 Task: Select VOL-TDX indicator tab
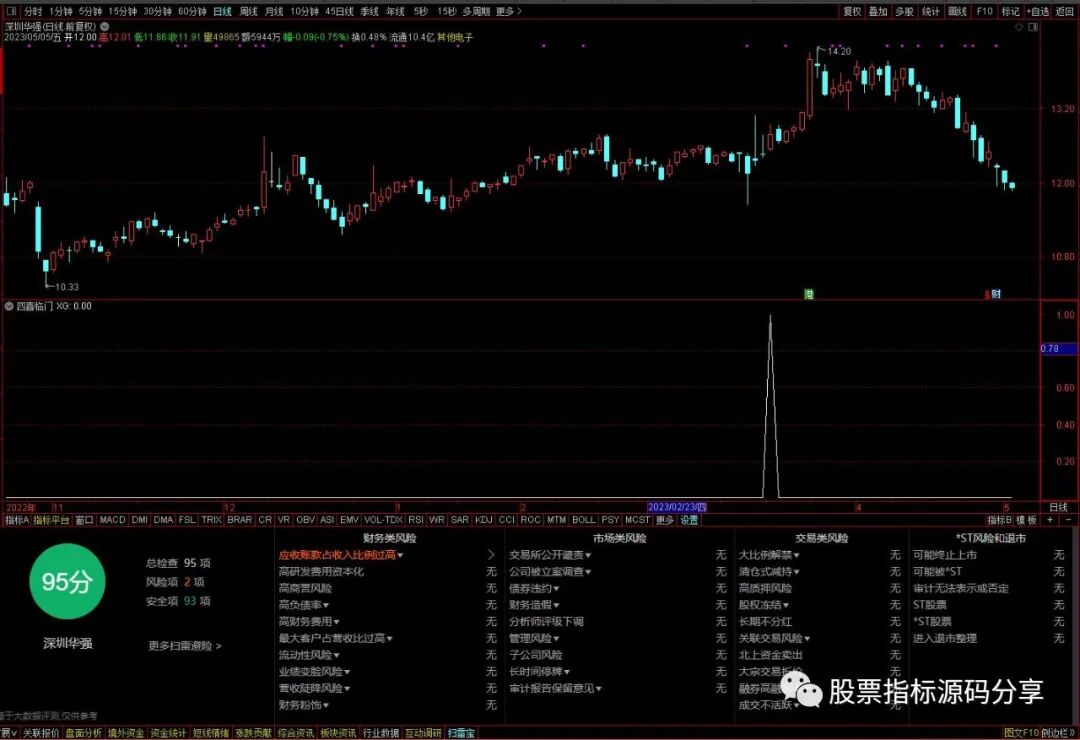pos(383,520)
